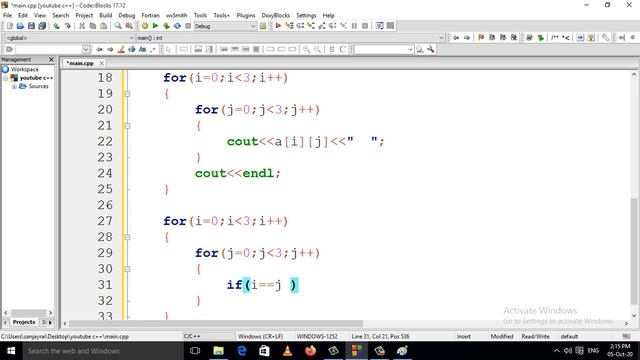Switch to the *main.cpp editor tab
The height and width of the screenshot is (360, 640).
(80, 63)
